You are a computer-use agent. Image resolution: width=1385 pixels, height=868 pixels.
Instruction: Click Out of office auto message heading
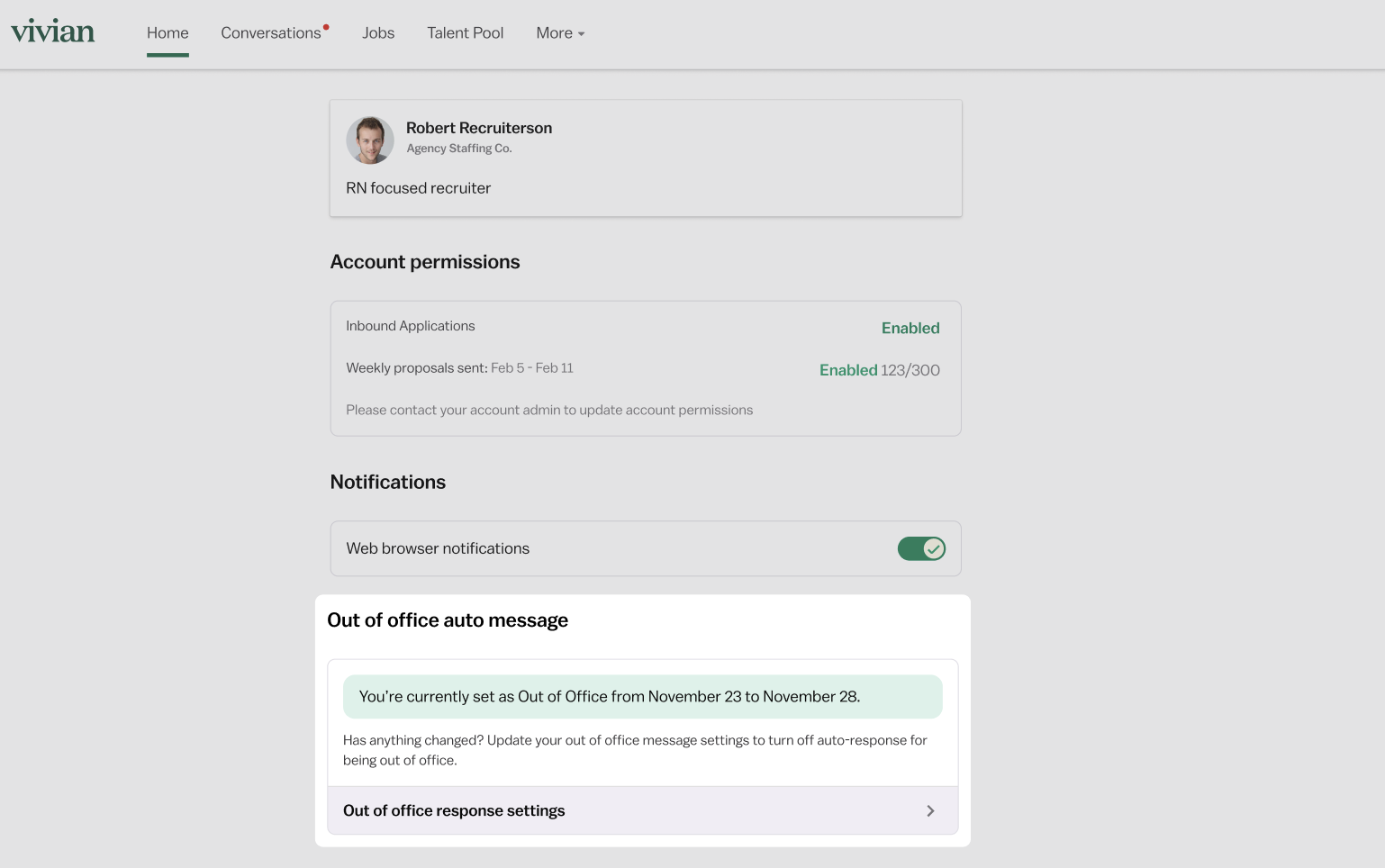(448, 620)
